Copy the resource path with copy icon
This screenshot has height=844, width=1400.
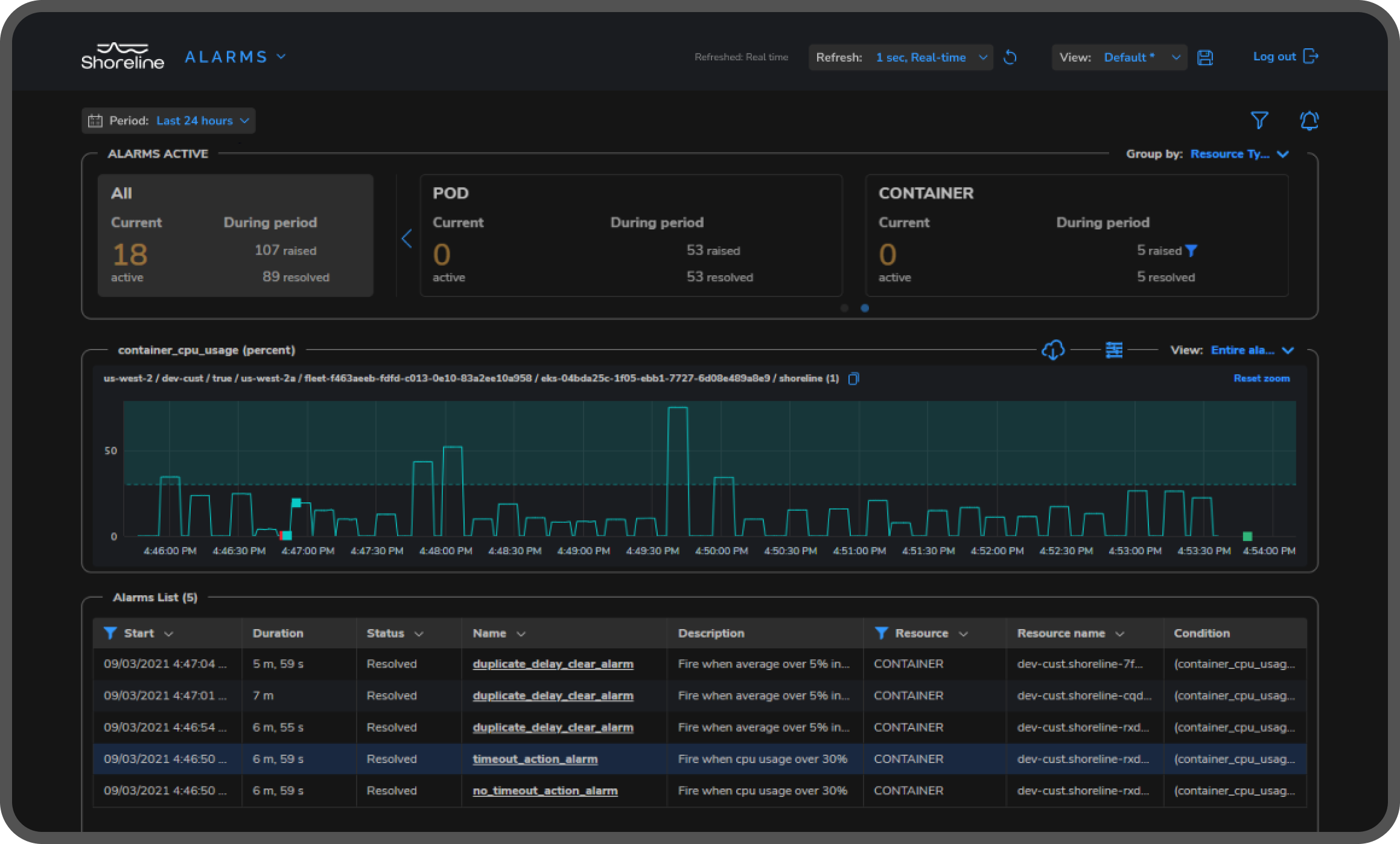point(853,379)
